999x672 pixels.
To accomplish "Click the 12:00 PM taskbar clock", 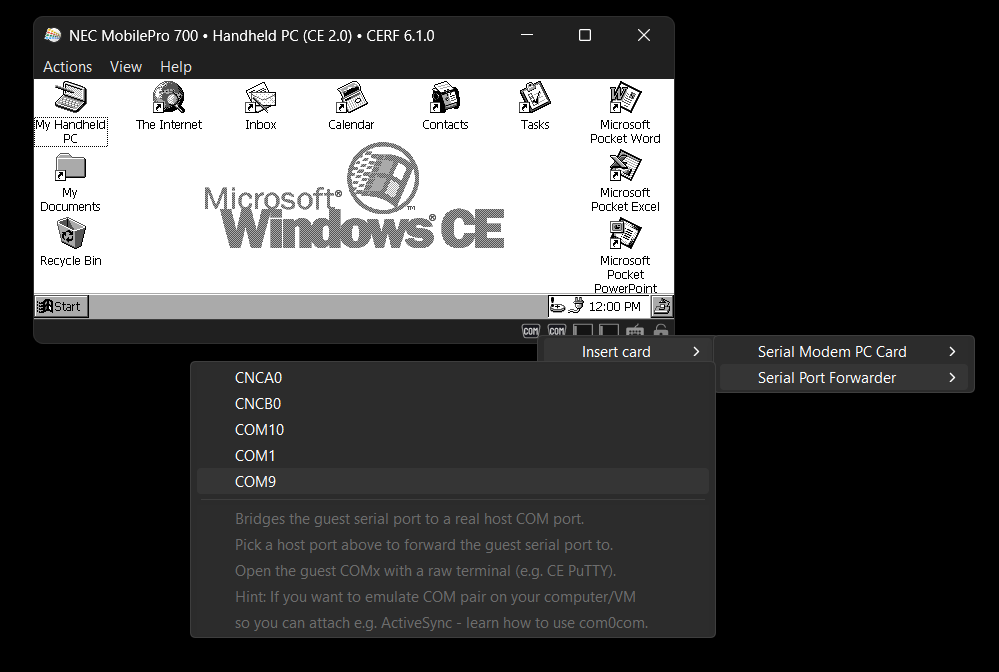I will [614, 306].
